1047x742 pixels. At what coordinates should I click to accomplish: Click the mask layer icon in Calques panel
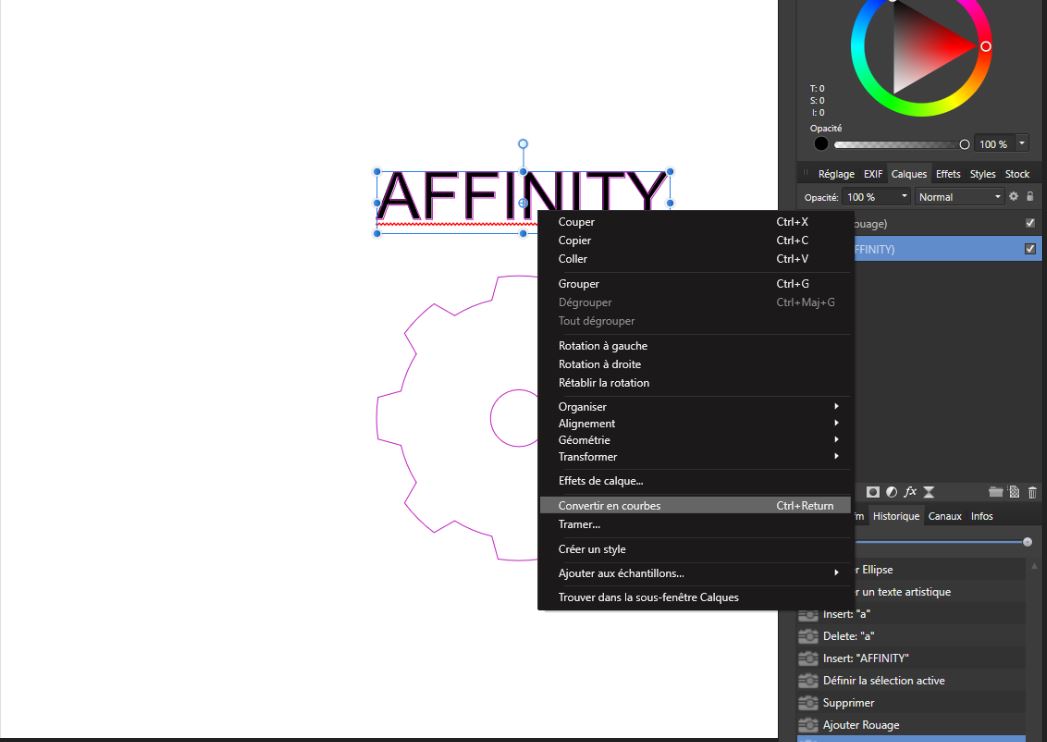point(873,492)
